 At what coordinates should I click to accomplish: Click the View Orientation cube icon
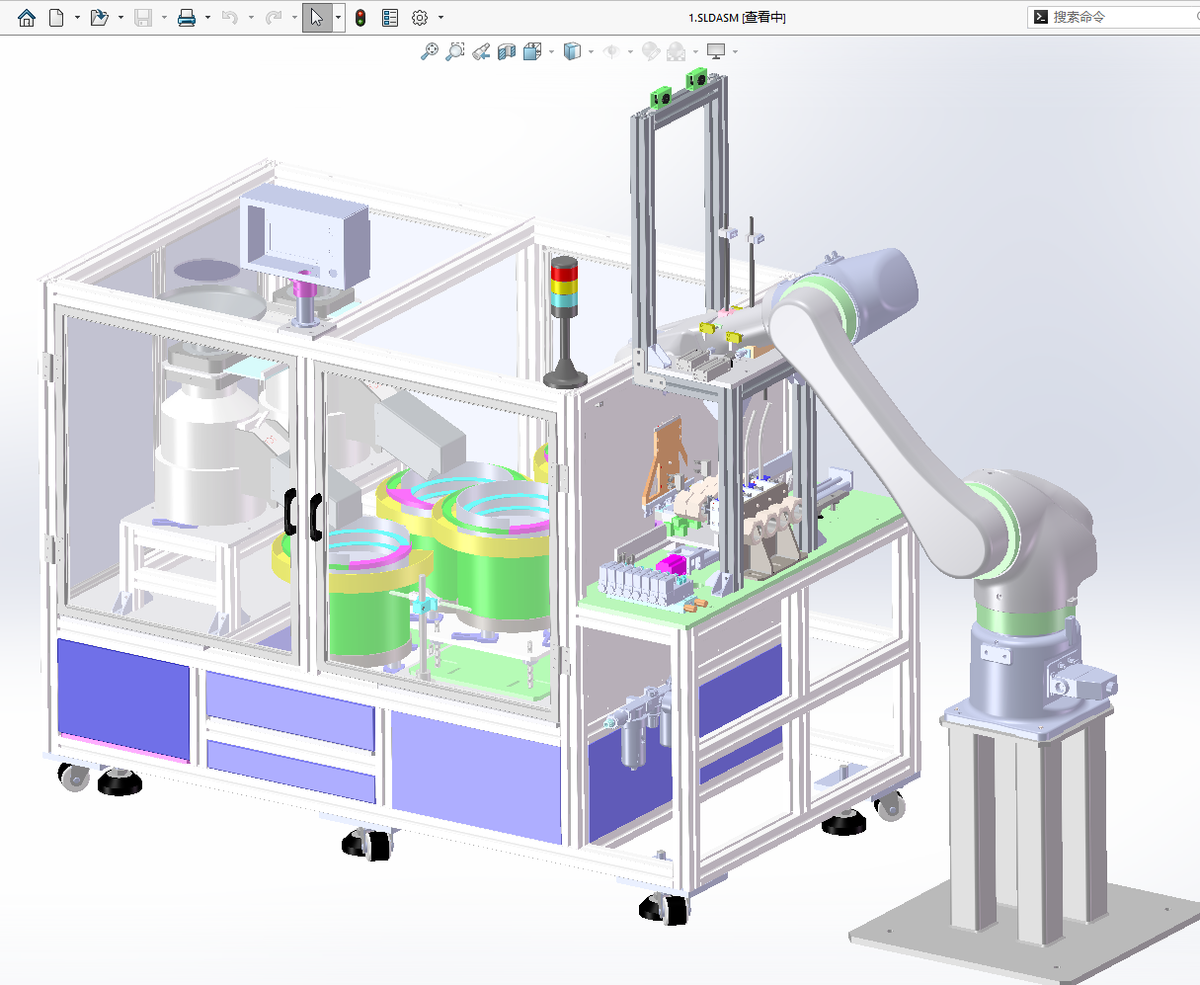532,51
